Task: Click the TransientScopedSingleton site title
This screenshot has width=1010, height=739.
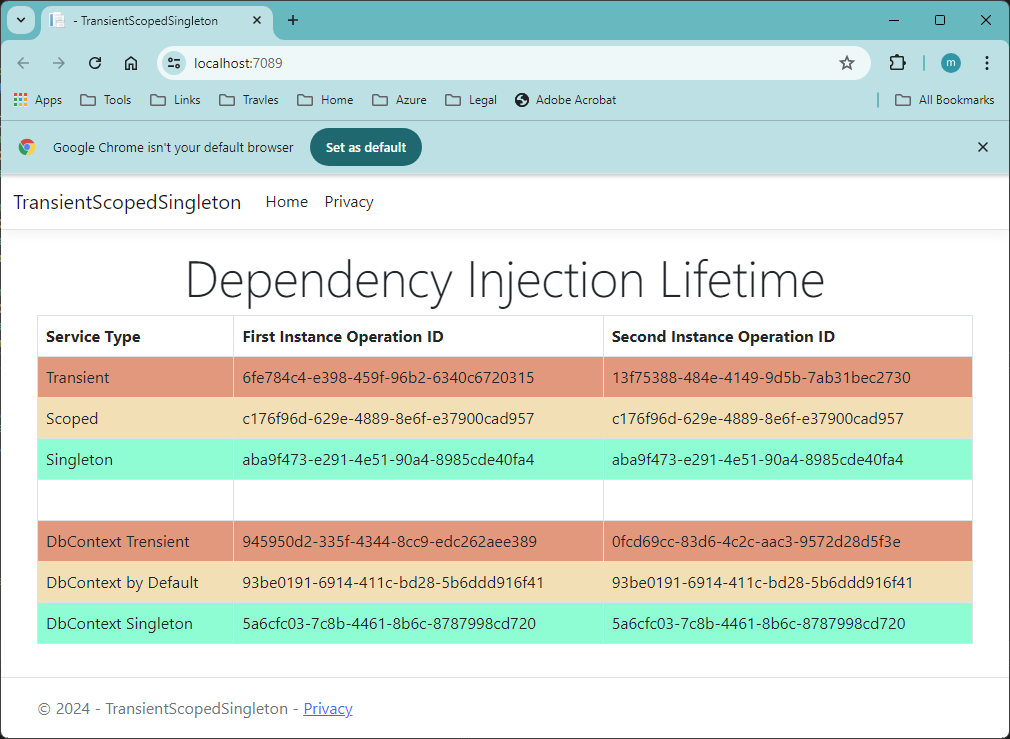Action: [x=127, y=201]
